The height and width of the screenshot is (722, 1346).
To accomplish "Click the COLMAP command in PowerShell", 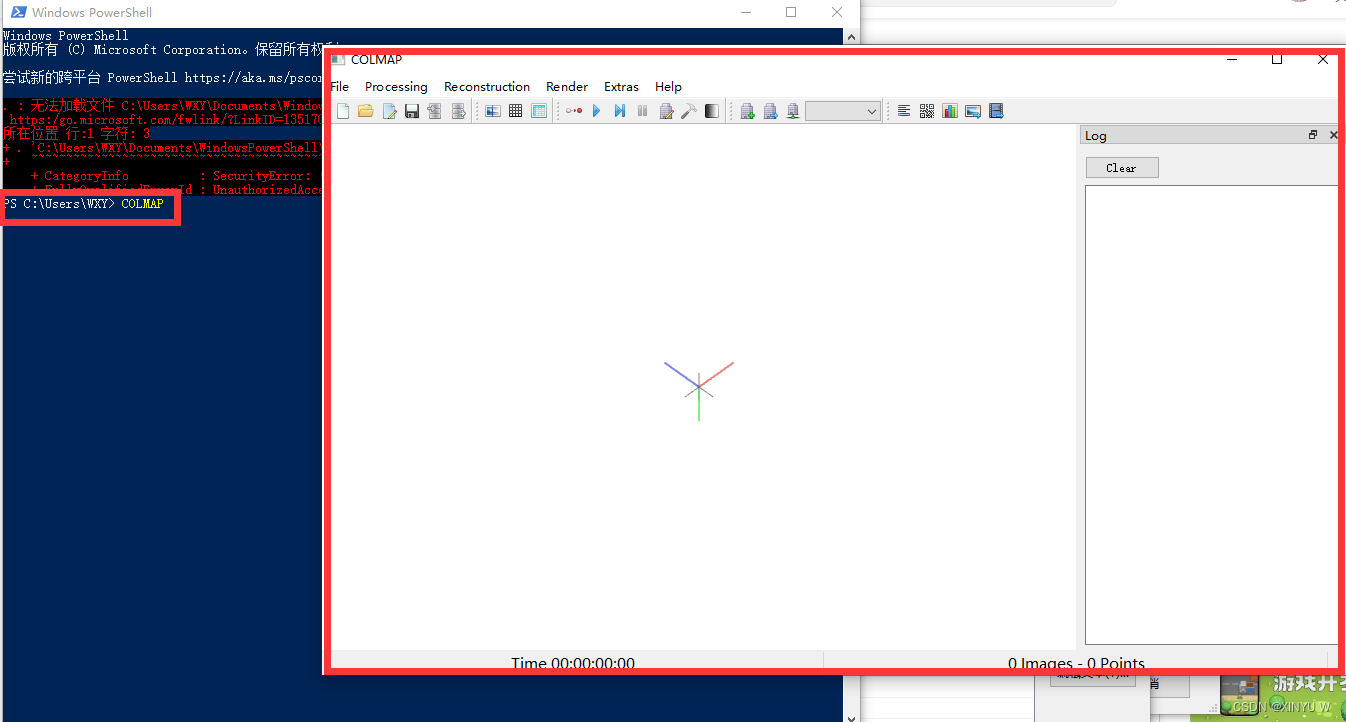I will (142, 204).
